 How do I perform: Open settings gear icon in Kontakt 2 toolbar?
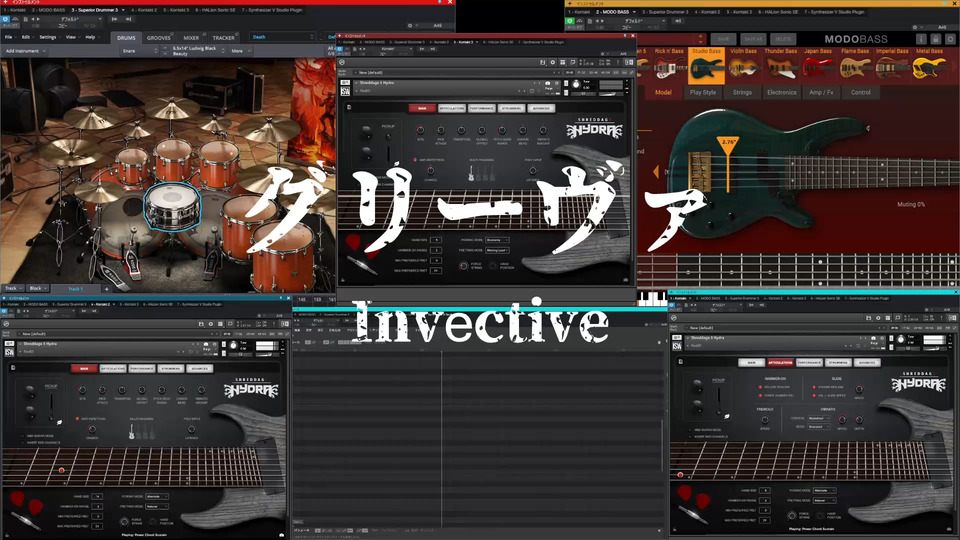pos(211,324)
